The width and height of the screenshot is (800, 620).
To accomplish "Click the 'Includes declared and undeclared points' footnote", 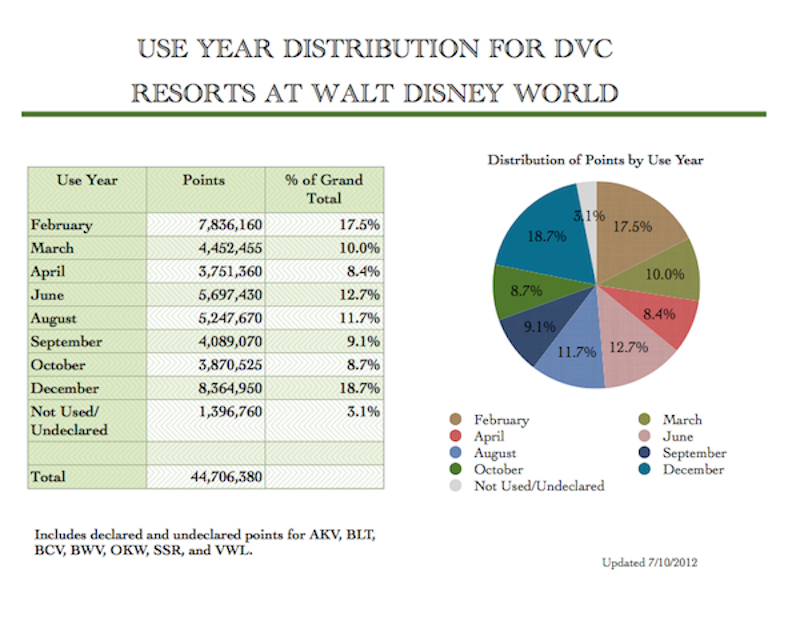I will coord(205,542).
